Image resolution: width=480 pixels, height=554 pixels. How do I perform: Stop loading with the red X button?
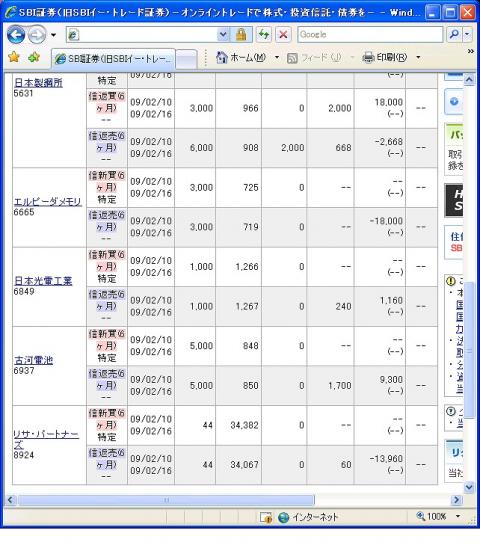[283, 35]
